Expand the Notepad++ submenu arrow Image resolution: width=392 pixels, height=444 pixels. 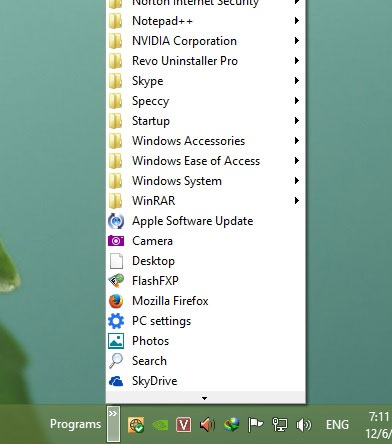[296, 21]
